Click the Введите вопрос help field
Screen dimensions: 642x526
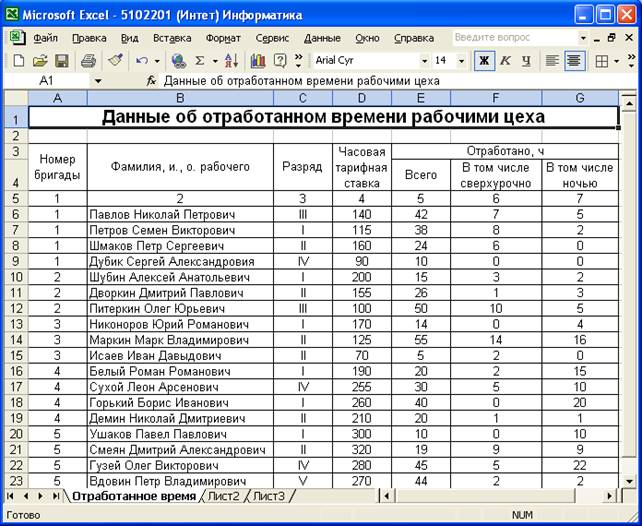(507, 37)
